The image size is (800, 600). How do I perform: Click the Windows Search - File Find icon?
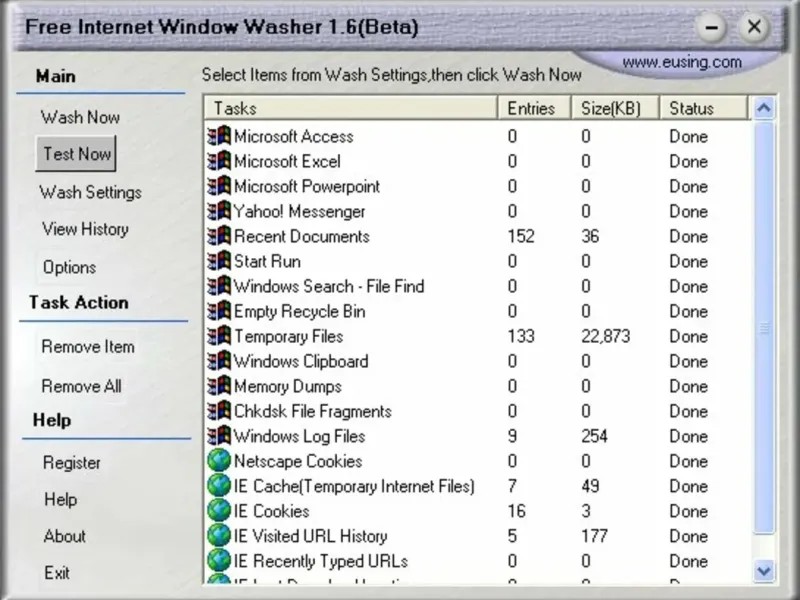click(219, 286)
